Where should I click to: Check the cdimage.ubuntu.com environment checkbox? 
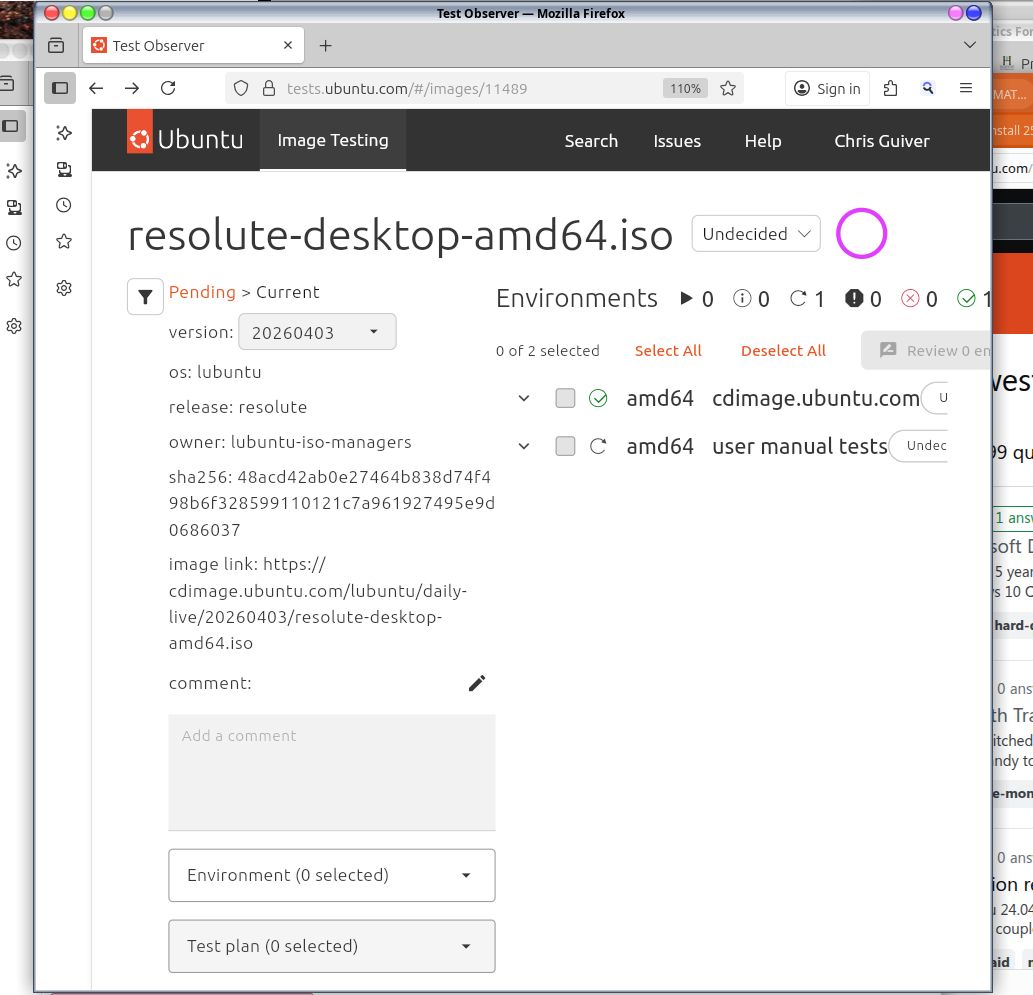[x=565, y=398]
